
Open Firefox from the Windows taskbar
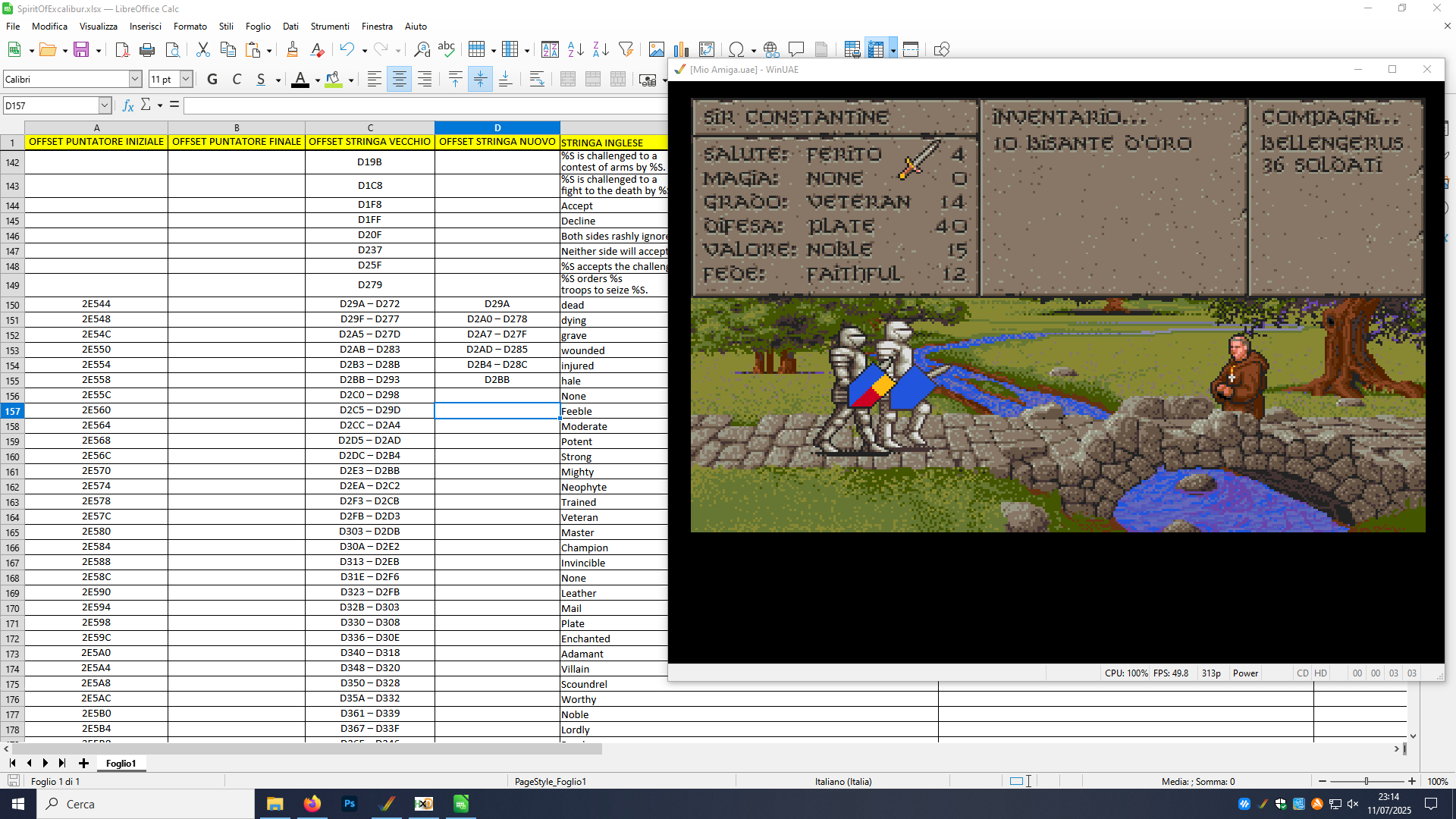coord(312,804)
